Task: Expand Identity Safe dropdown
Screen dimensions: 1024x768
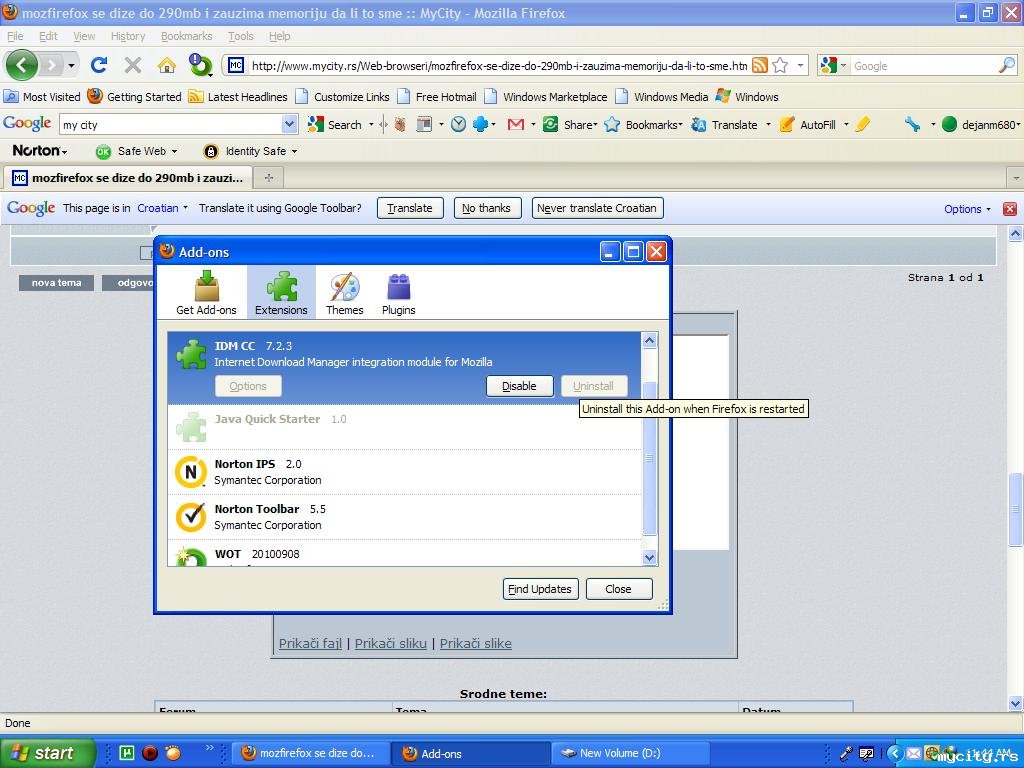Action: (x=295, y=152)
